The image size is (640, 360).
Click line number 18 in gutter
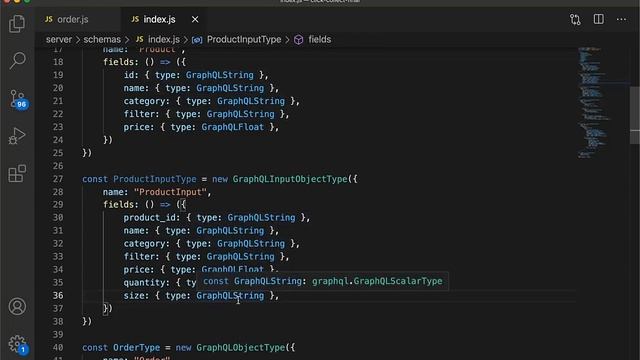click(58, 62)
